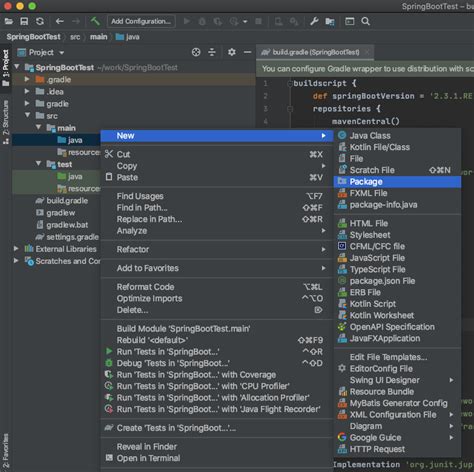The image size is (474, 472).
Task: Select Package in New submenu
Action: (397, 182)
